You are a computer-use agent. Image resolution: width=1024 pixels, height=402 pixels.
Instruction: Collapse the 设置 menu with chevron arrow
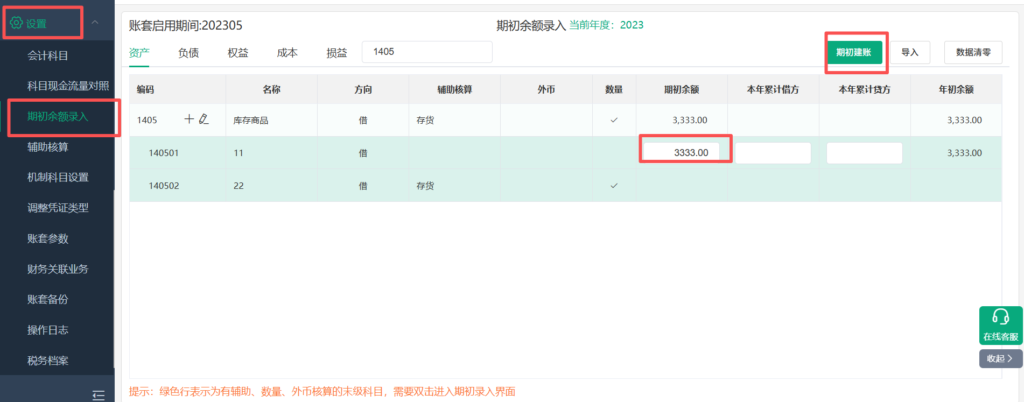tap(94, 22)
